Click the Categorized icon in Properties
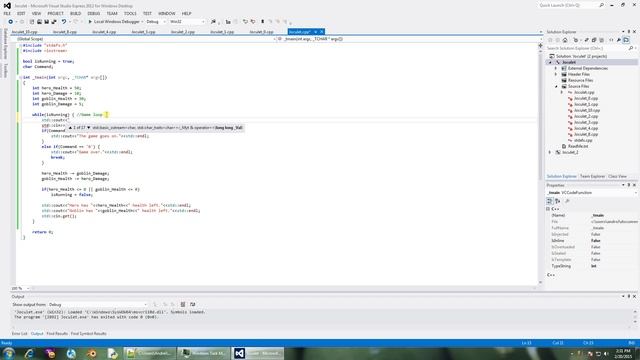 (x=550, y=201)
